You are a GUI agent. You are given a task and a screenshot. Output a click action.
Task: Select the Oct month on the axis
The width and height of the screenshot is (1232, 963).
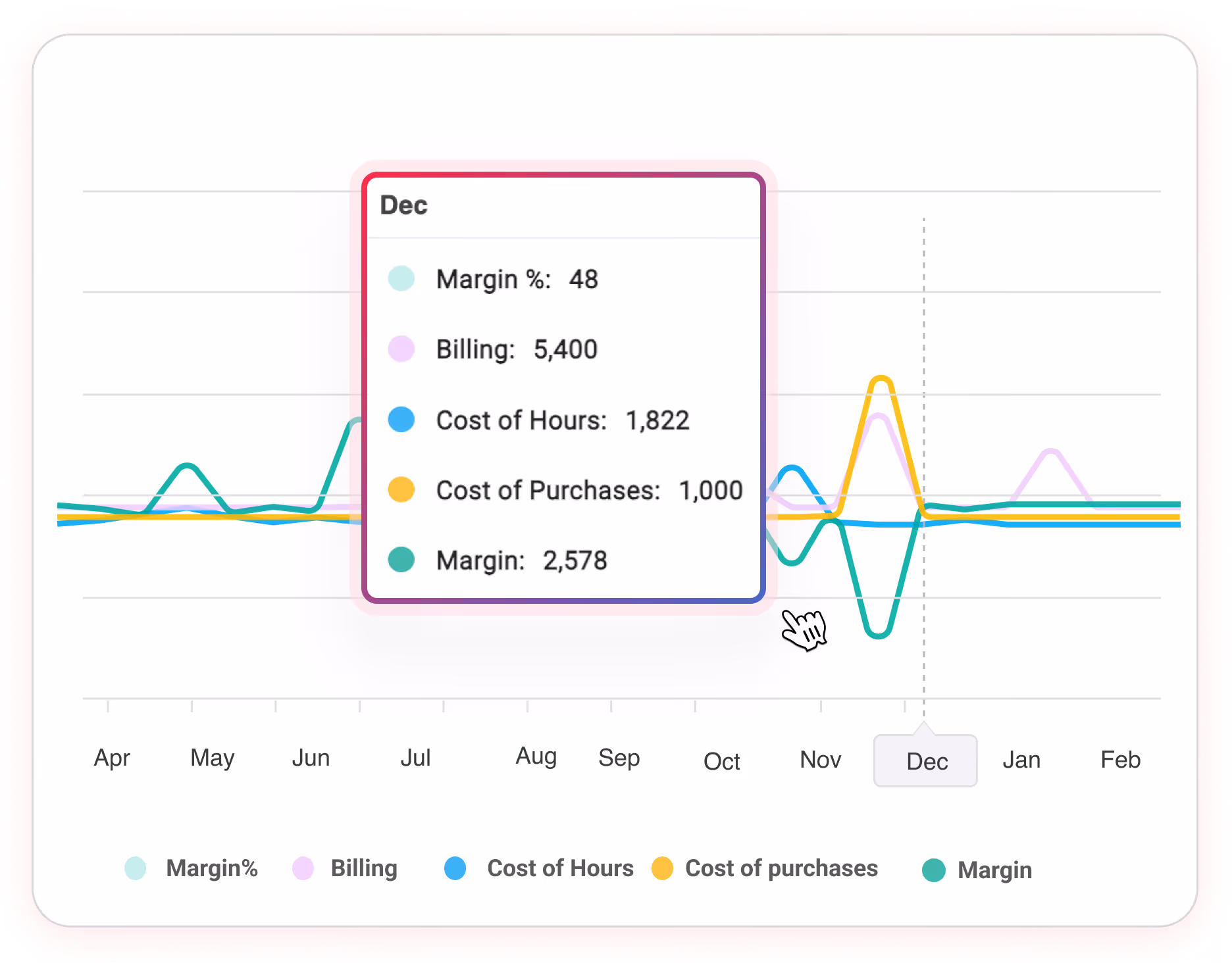pos(722,762)
